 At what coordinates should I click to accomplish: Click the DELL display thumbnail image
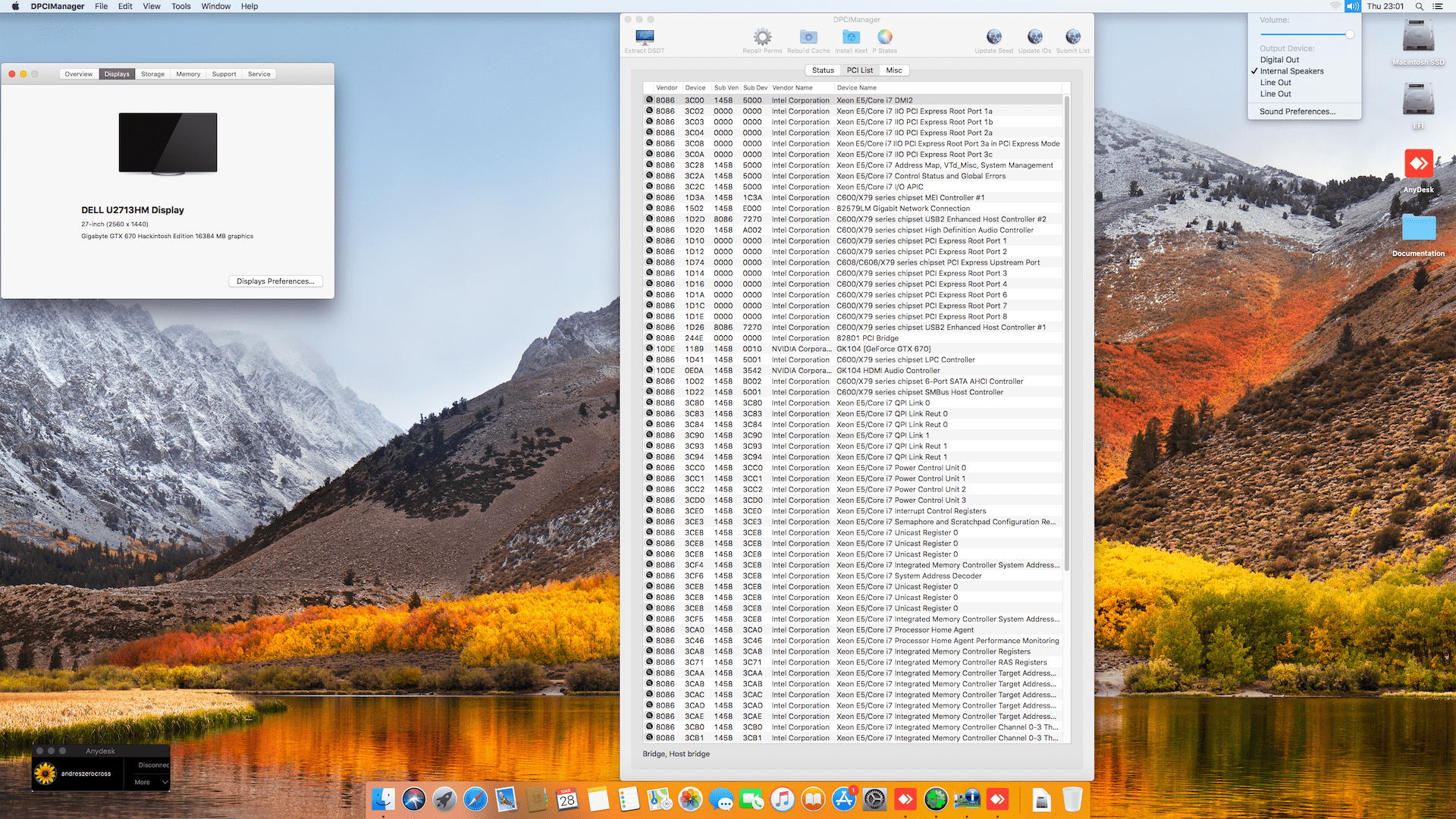168,144
